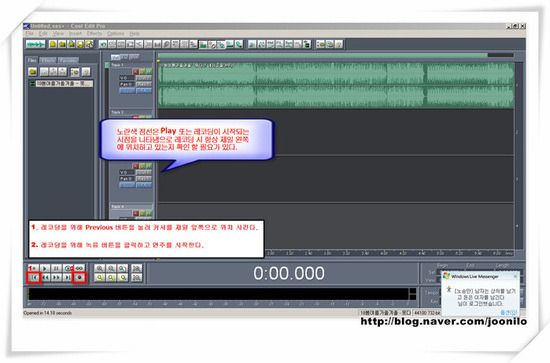Open the Edit menu
550x363 pixels.
pyautogui.click(x=43, y=33)
